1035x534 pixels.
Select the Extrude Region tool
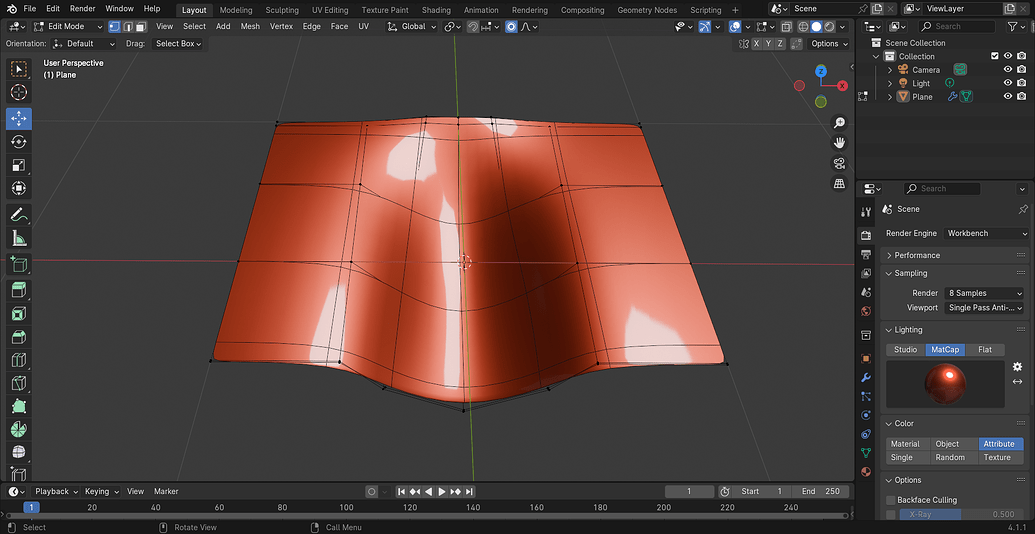tap(19, 290)
